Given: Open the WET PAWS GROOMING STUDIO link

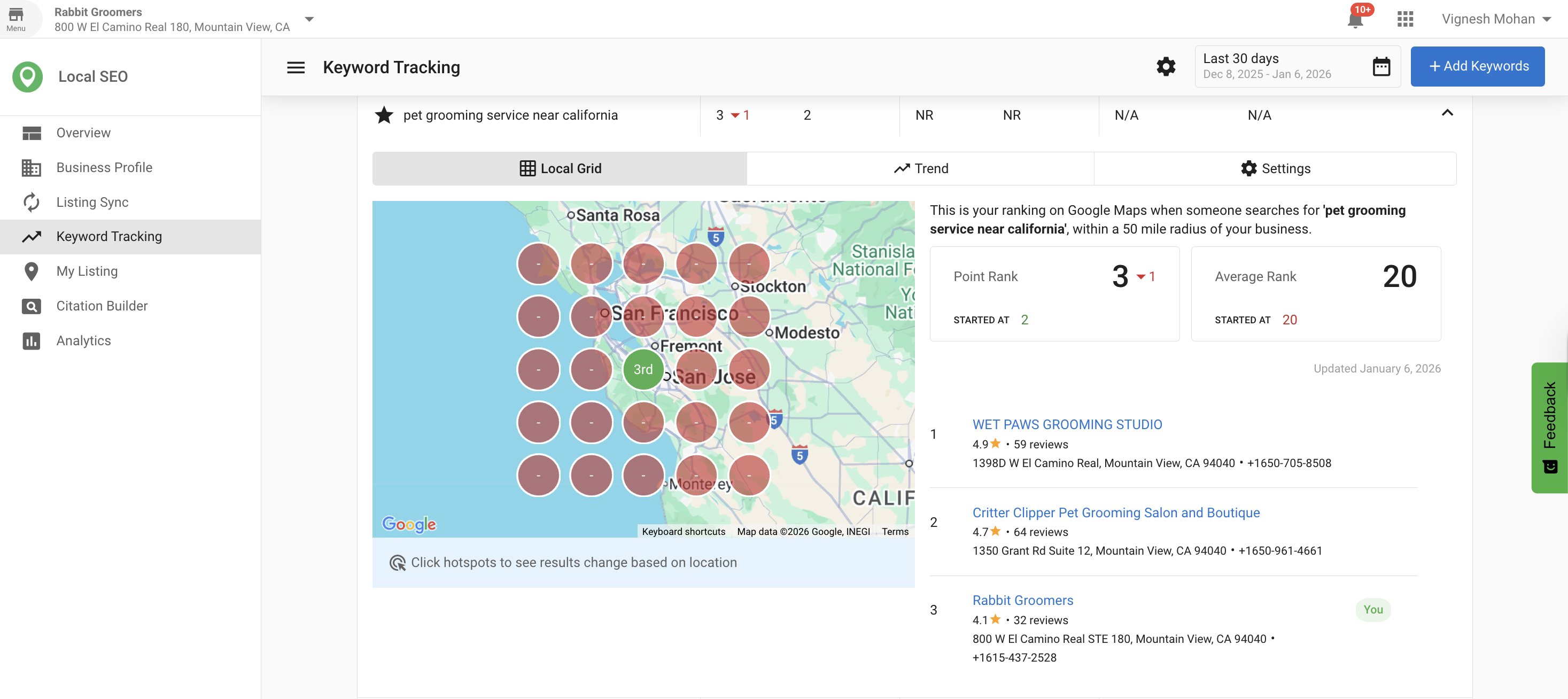Looking at the screenshot, I should click(1067, 424).
